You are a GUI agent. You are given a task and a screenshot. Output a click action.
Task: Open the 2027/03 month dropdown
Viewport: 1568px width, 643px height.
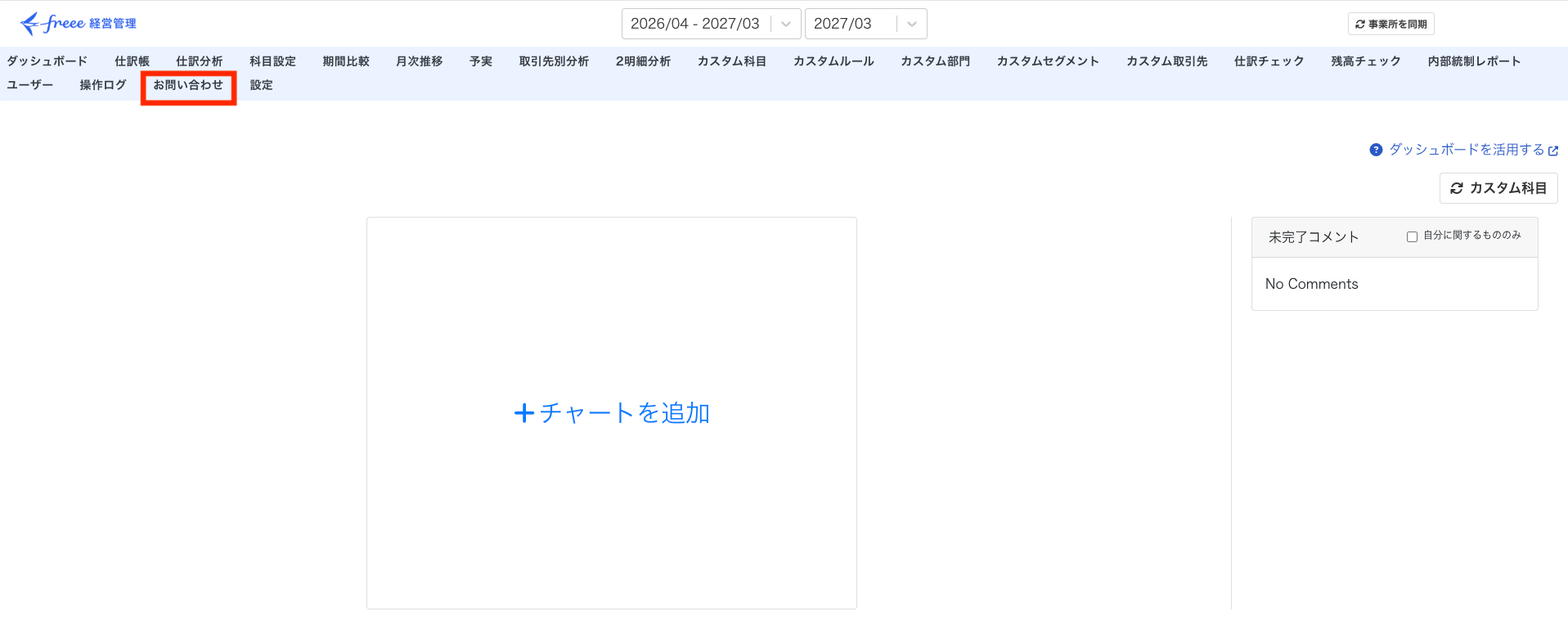click(x=865, y=24)
